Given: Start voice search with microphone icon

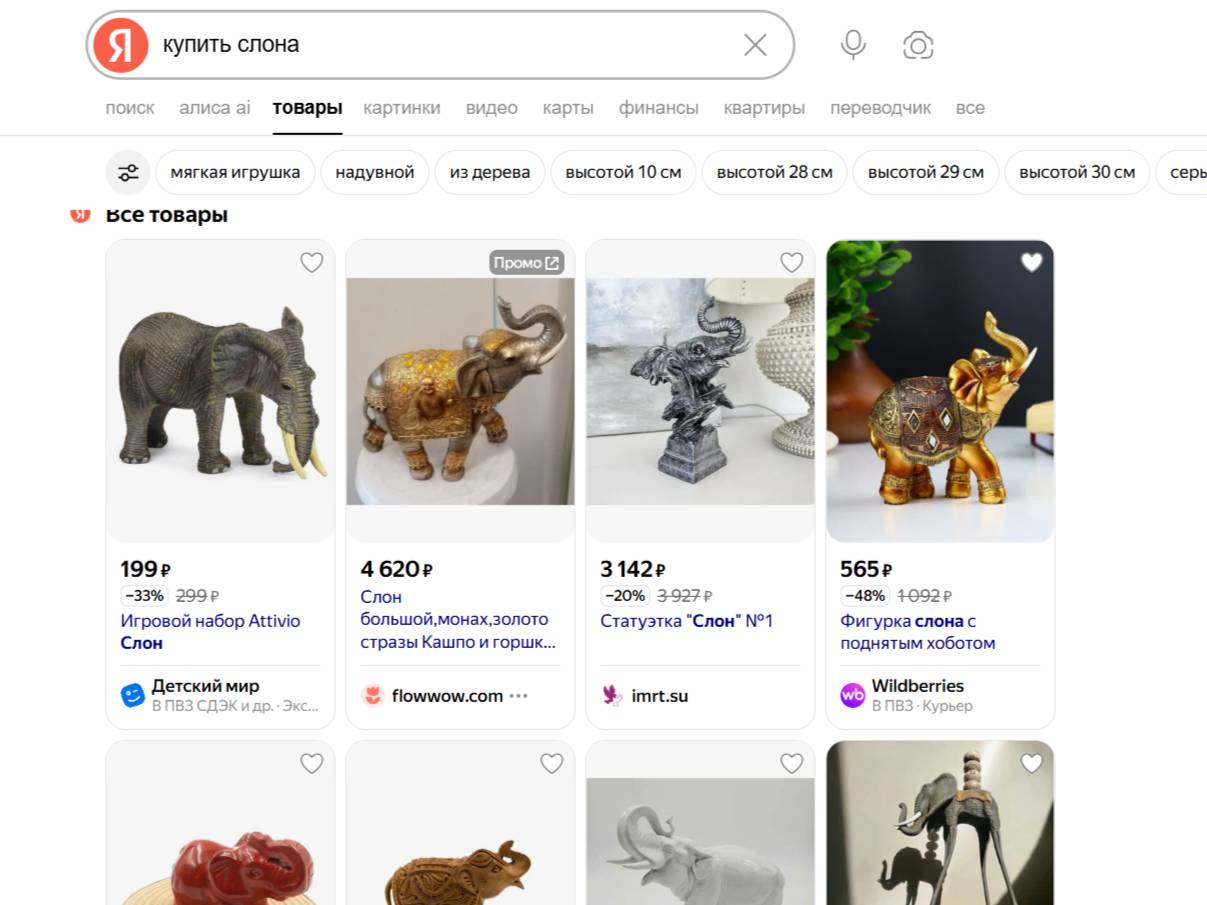Looking at the screenshot, I should pos(853,45).
